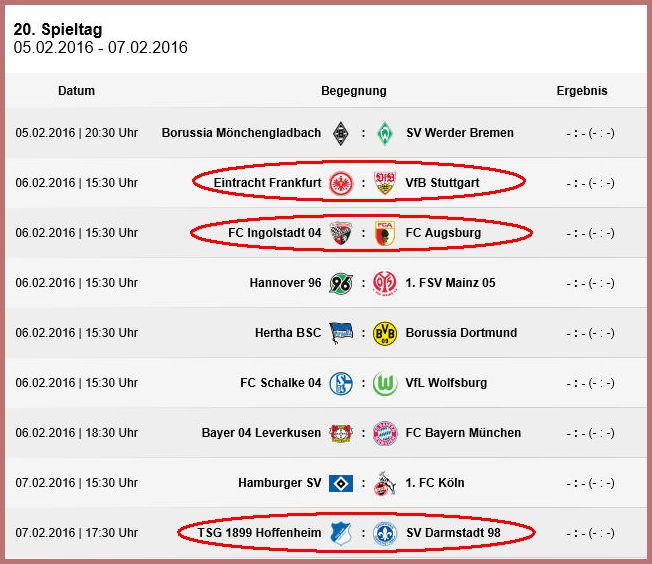Click the SV Werder Bremen green diamond logo

click(x=385, y=133)
